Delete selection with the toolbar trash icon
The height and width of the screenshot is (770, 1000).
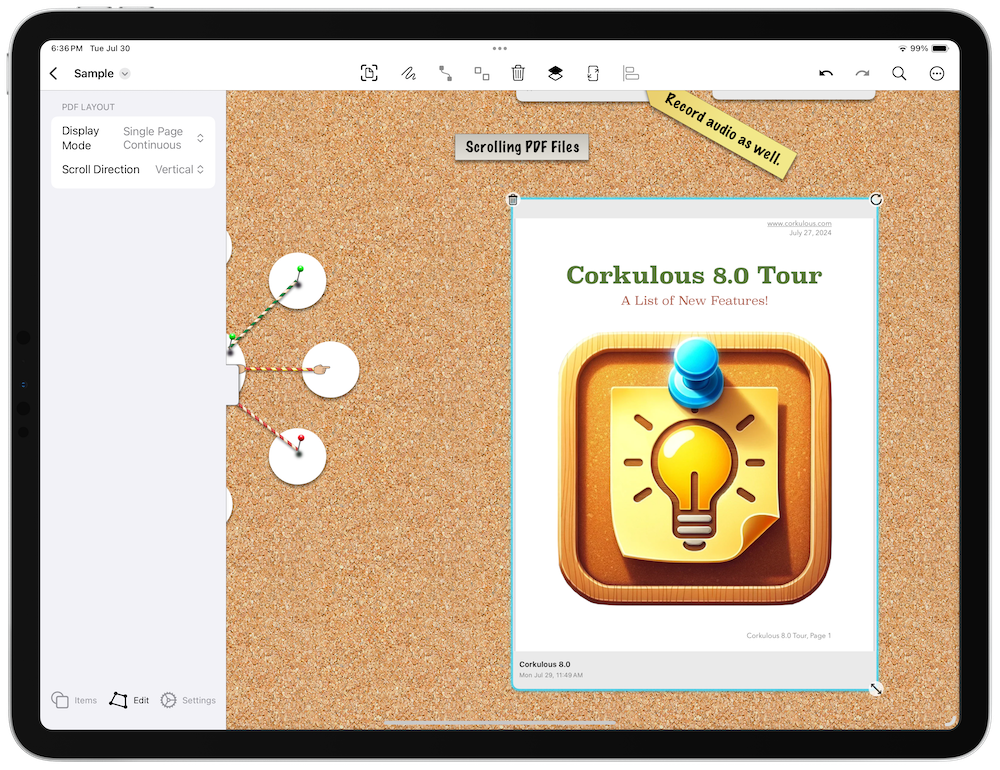click(518, 73)
